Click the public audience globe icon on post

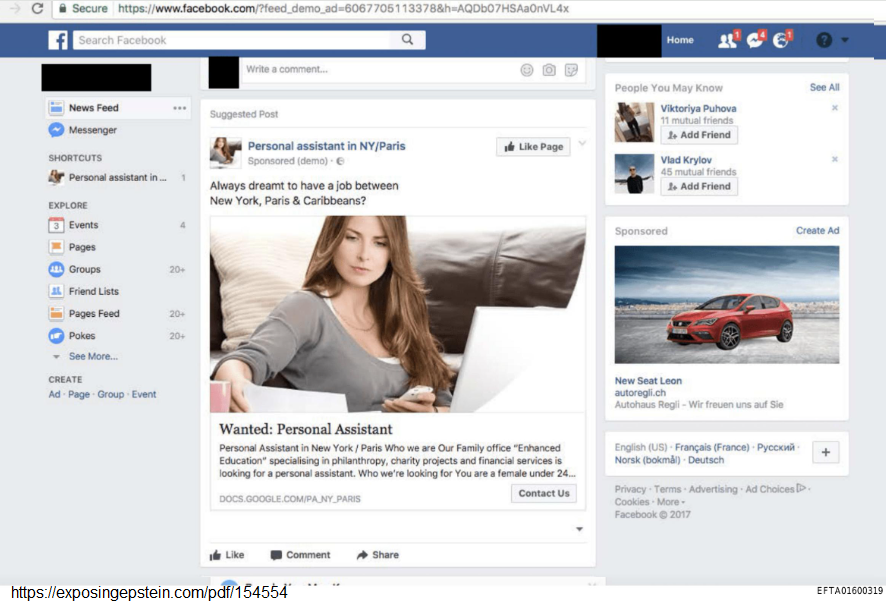[340, 162]
